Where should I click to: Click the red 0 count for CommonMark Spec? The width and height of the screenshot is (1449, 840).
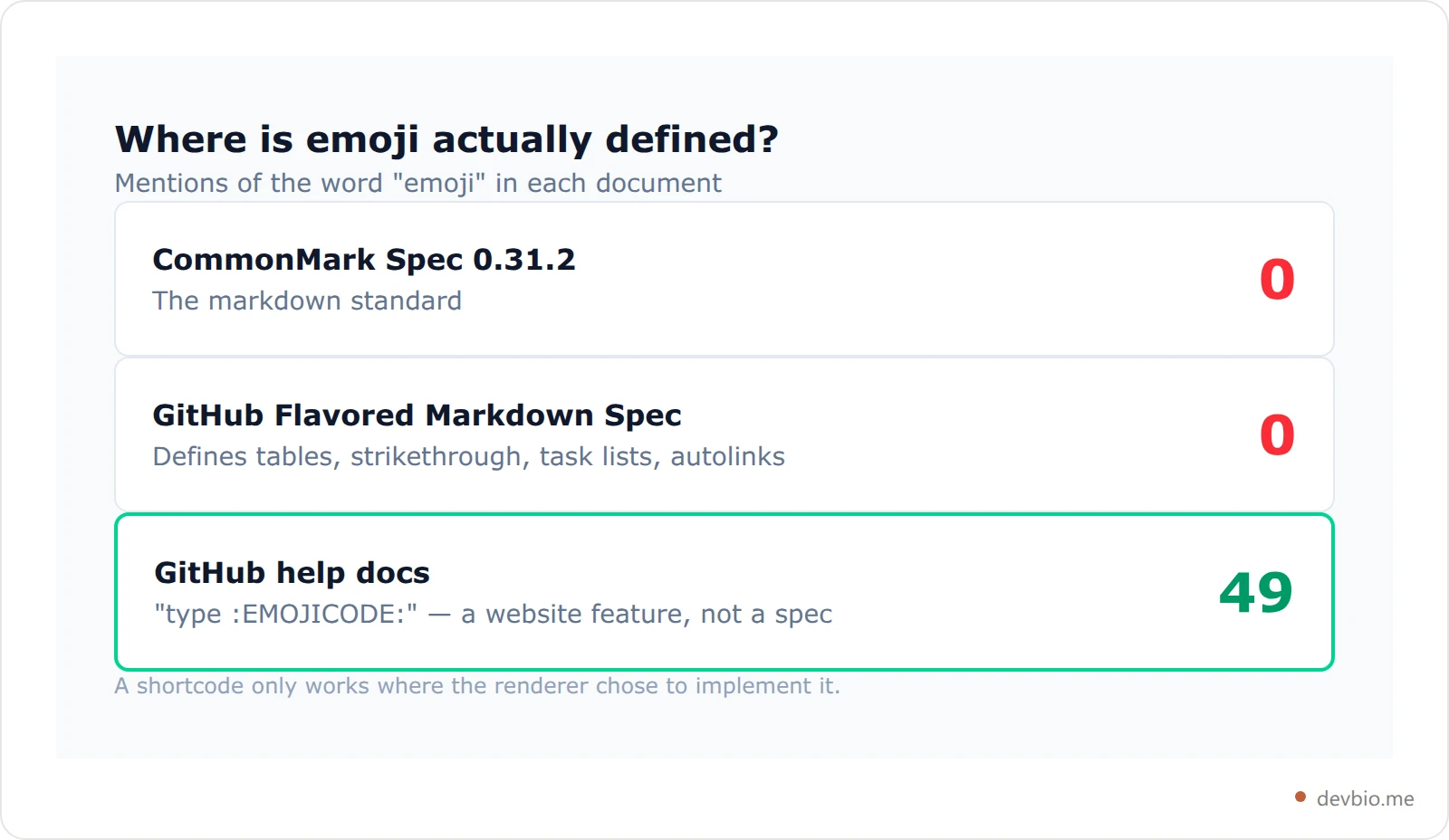coord(1277,280)
